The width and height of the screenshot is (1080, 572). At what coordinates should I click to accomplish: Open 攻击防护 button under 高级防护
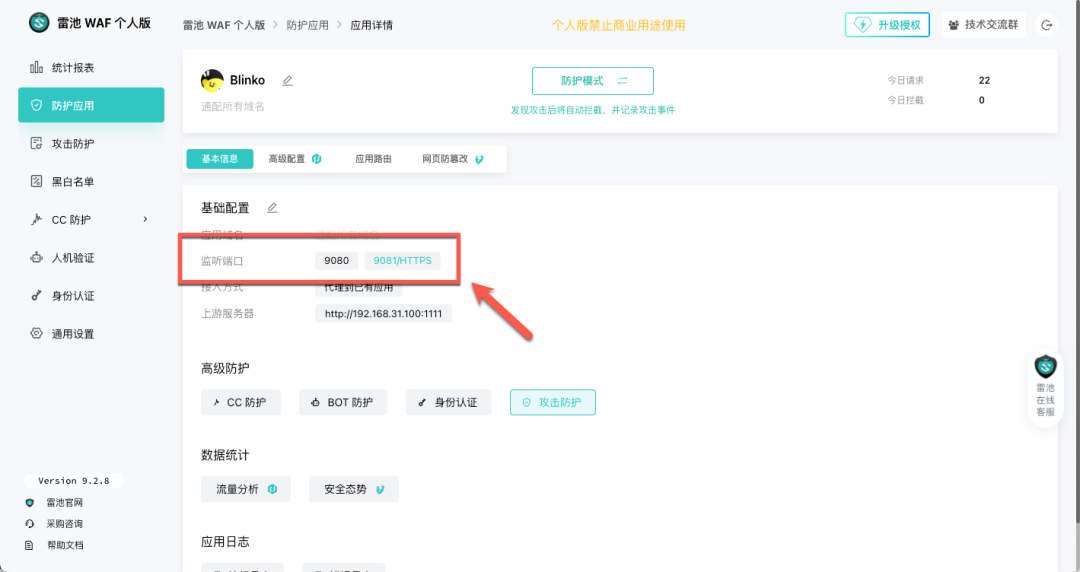[552, 402]
